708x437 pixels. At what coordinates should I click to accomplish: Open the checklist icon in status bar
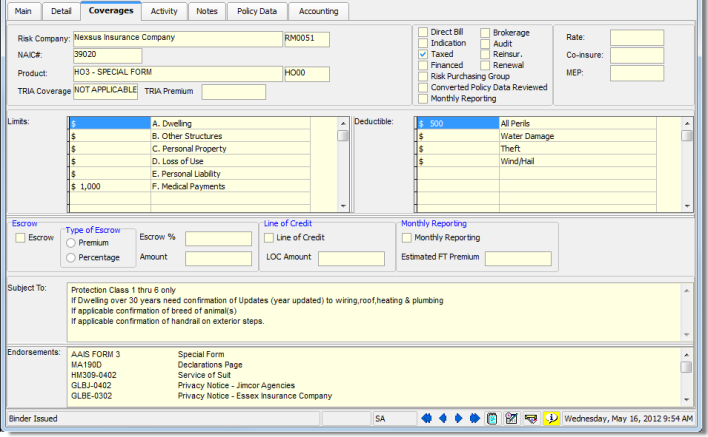pos(511,418)
